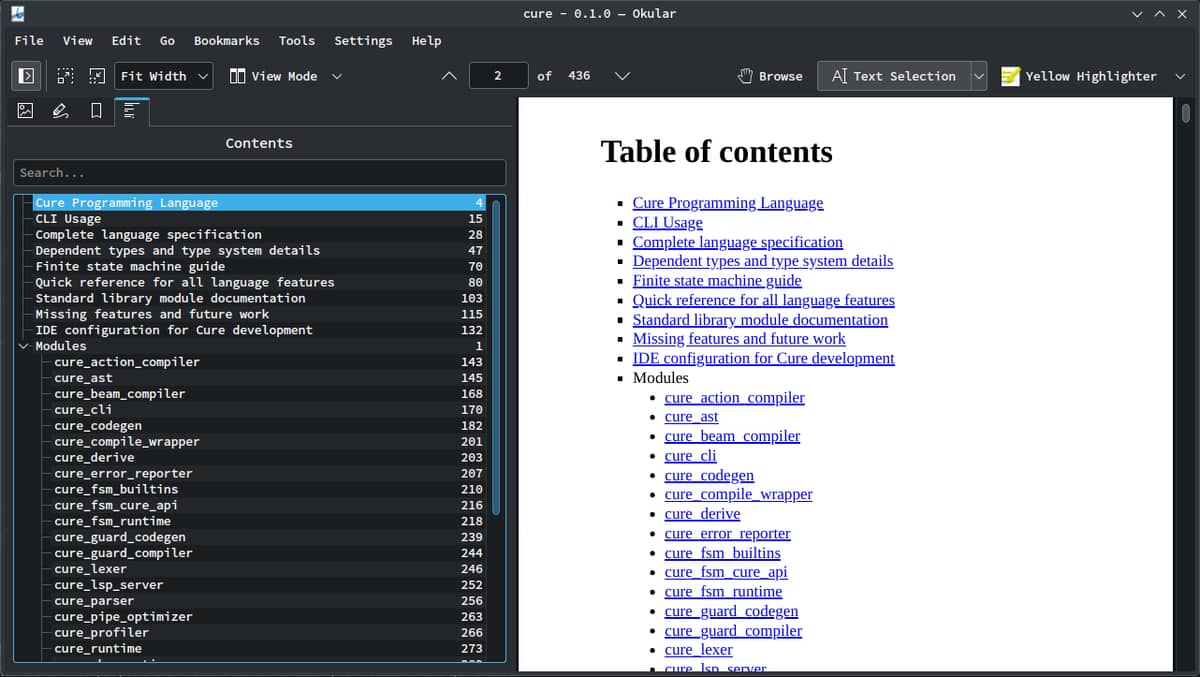The width and height of the screenshot is (1200, 677).
Task: Click the 'Finite state machine guide' link
Action: pos(716,280)
